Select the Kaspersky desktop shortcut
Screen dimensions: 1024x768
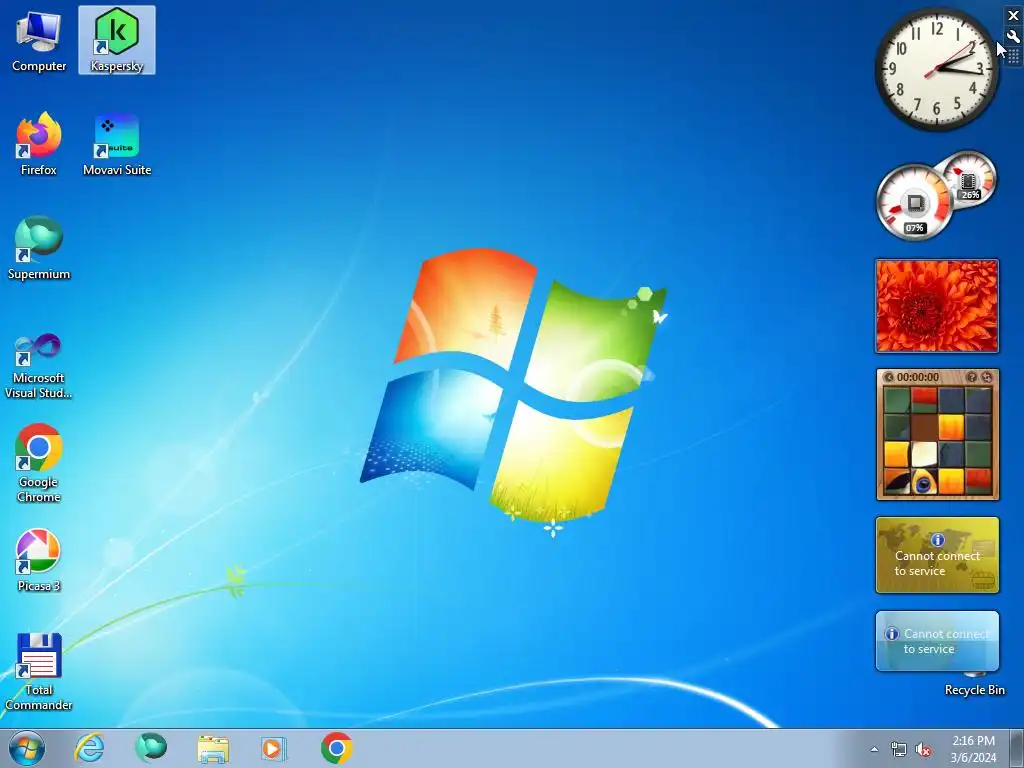(117, 40)
